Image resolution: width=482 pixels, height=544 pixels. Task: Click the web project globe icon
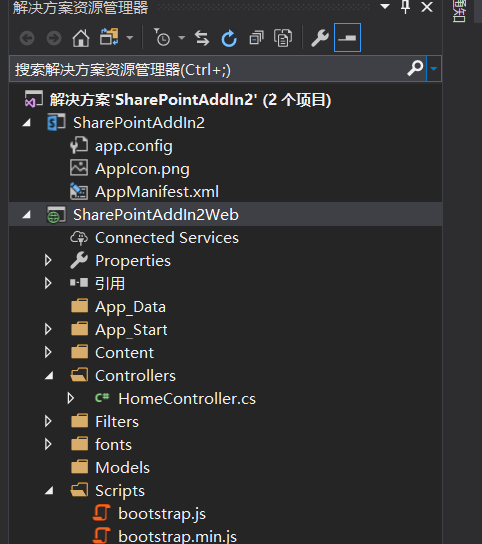pyautogui.click(x=56, y=215)
